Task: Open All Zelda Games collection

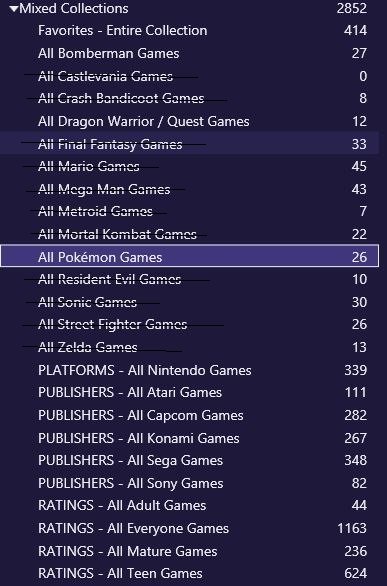Action: tap(189, 347)
